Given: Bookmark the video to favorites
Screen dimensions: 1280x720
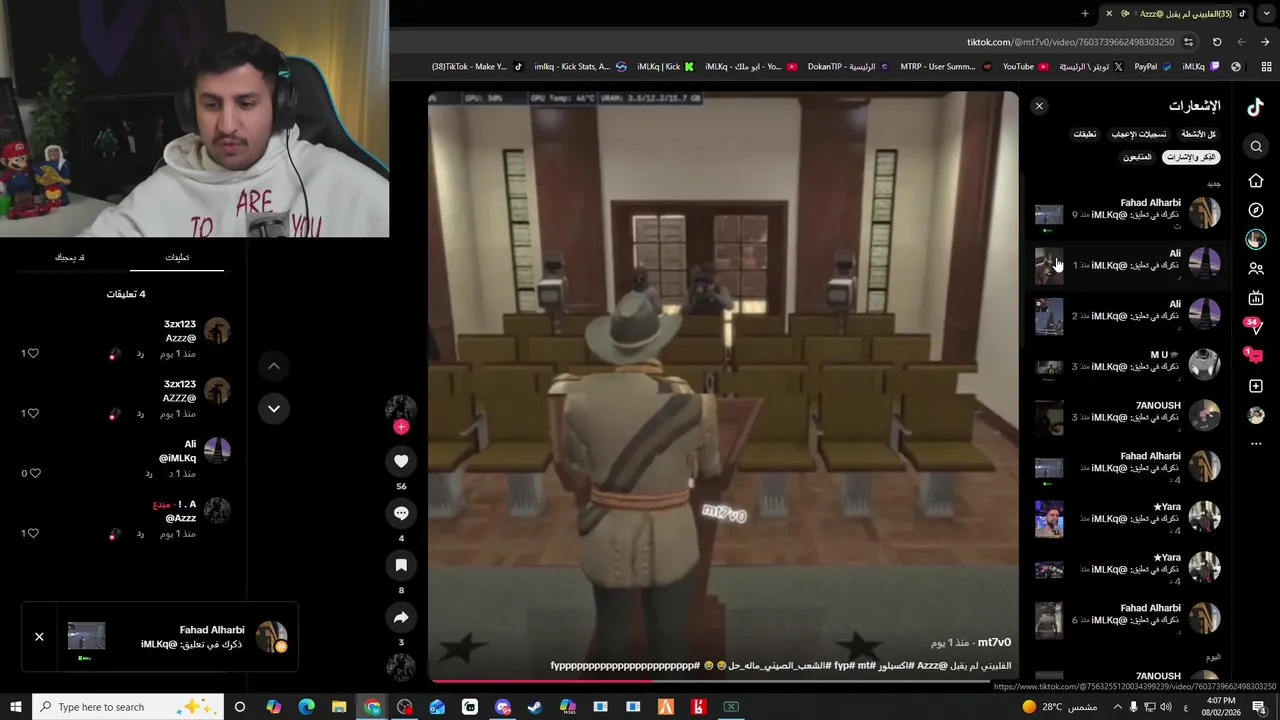Looking at the screenshot, I should click(x=401, y=565).
